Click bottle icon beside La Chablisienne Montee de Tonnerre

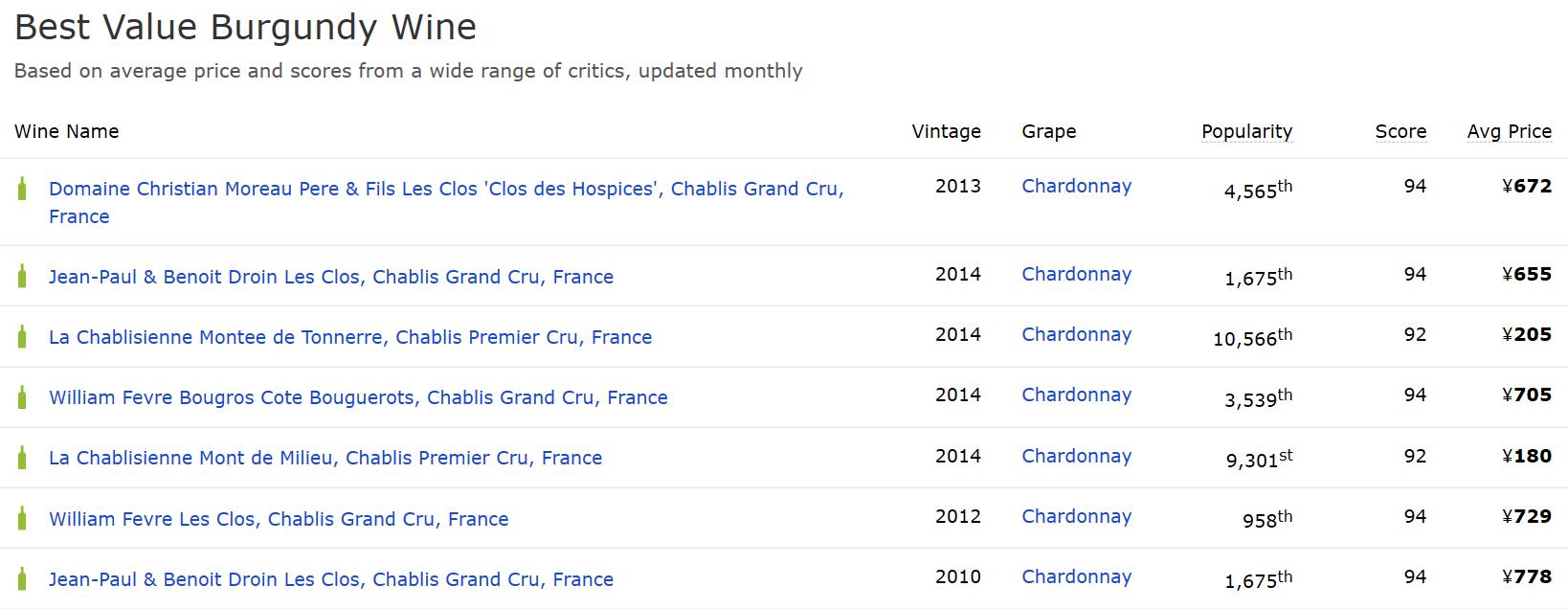click(x=22, y=337)
